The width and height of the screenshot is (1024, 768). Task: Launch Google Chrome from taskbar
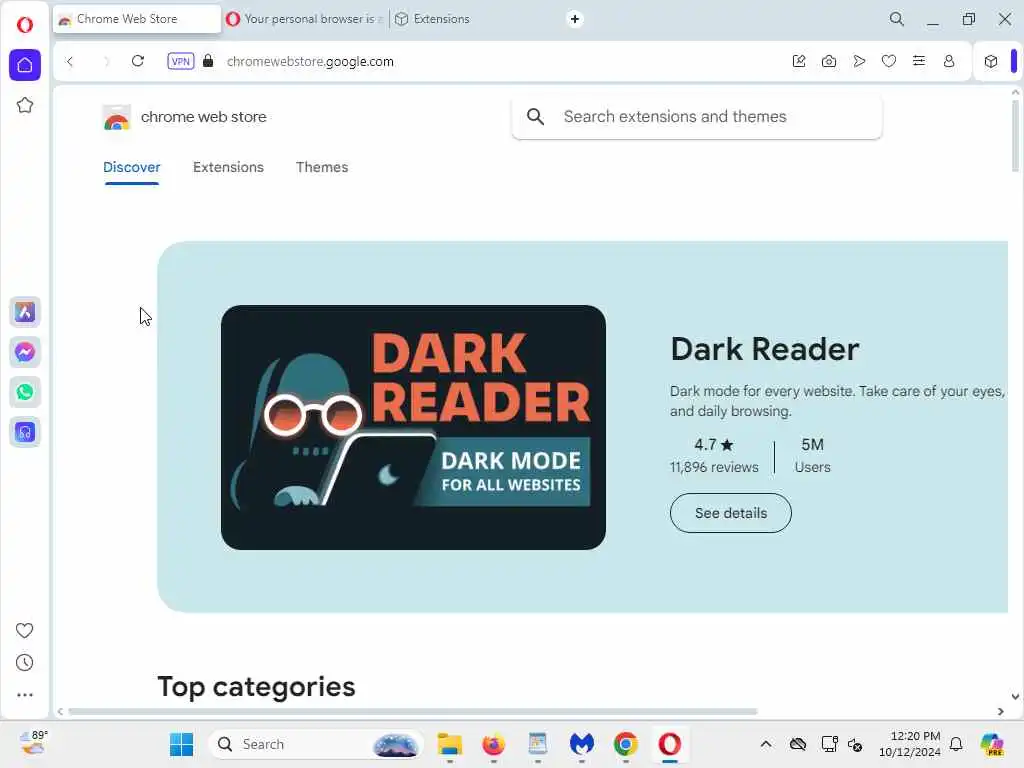point(626,744)
